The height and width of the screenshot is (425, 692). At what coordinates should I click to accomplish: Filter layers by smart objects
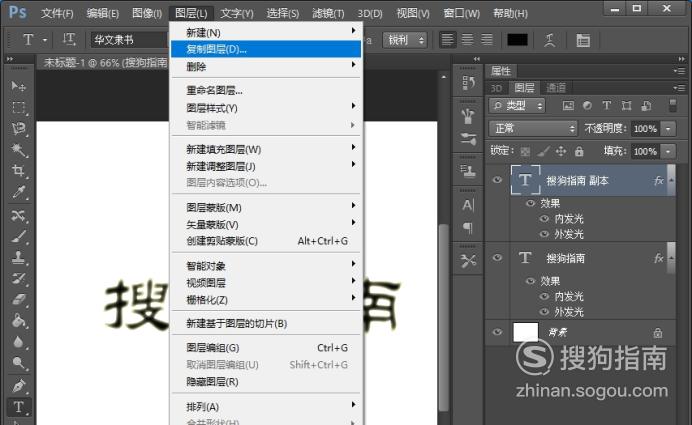(x=647, y=105)
